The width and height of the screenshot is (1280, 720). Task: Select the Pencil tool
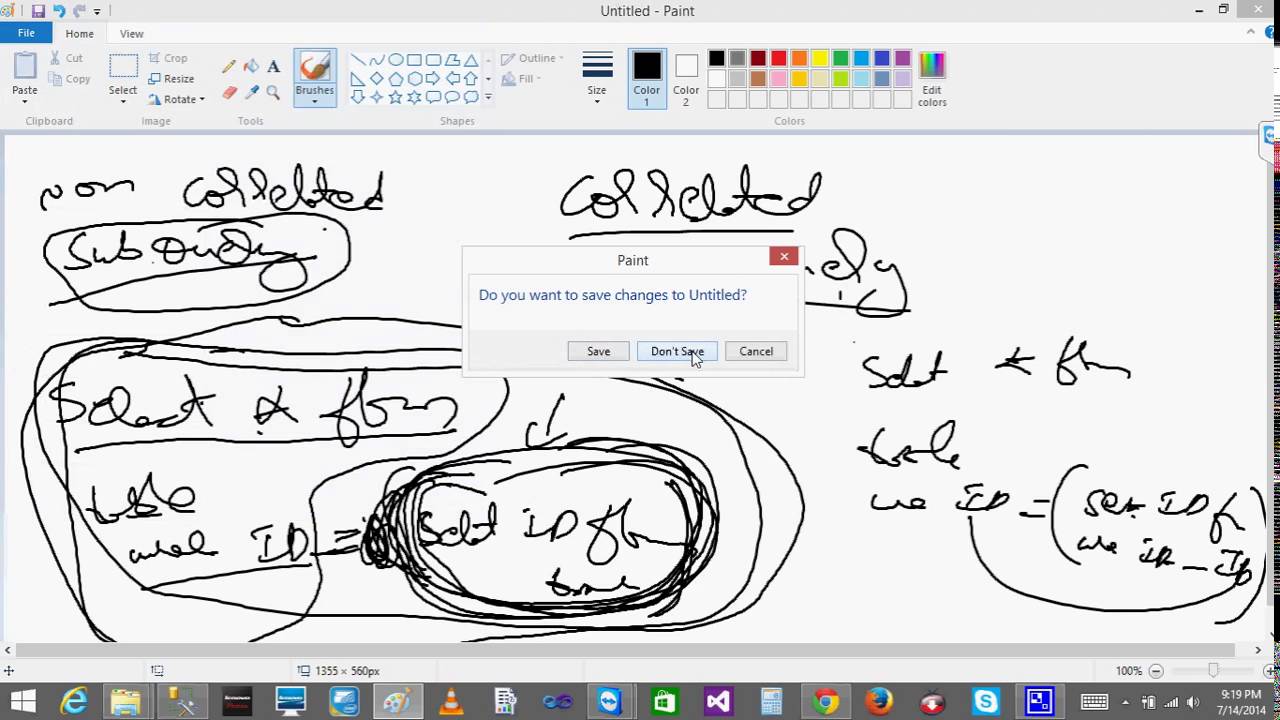(x=229, y=67)
